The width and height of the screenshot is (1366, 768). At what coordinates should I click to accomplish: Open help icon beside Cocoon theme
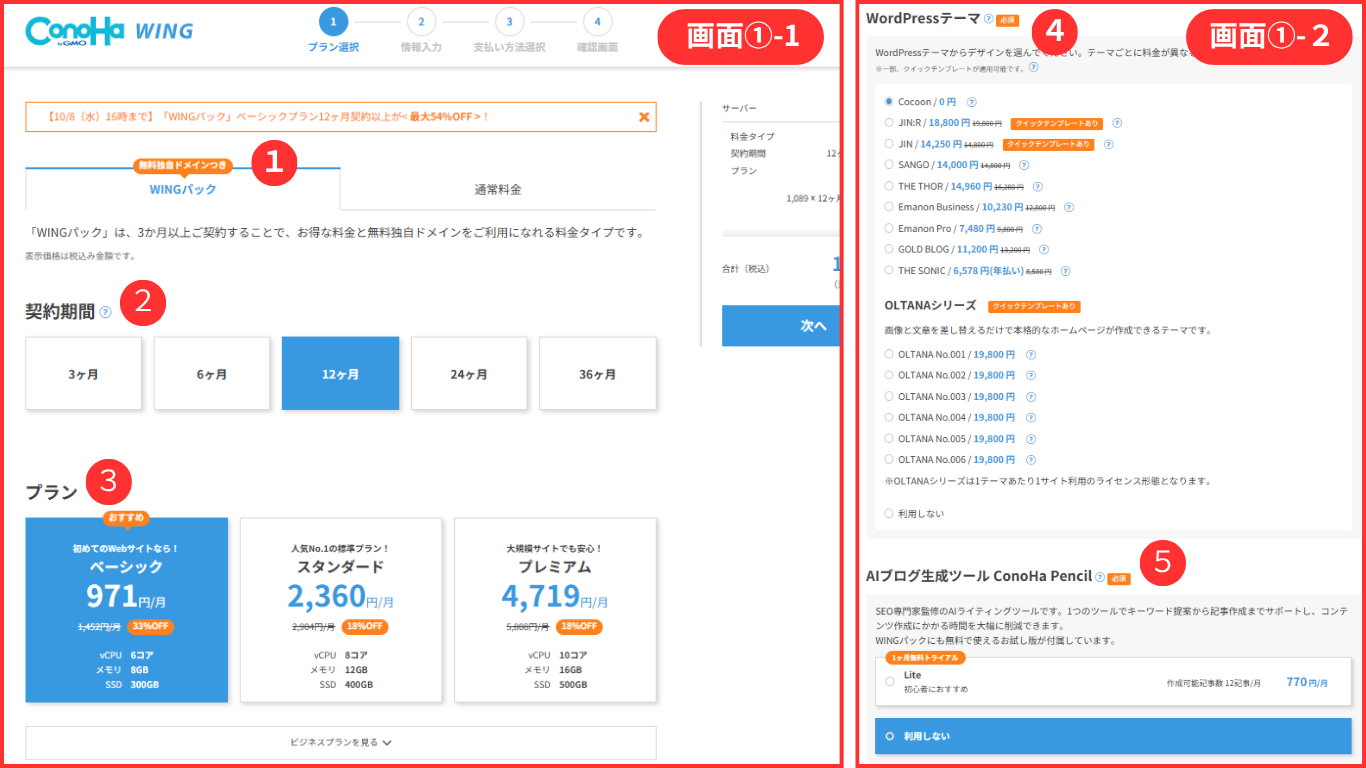(971, 102)
